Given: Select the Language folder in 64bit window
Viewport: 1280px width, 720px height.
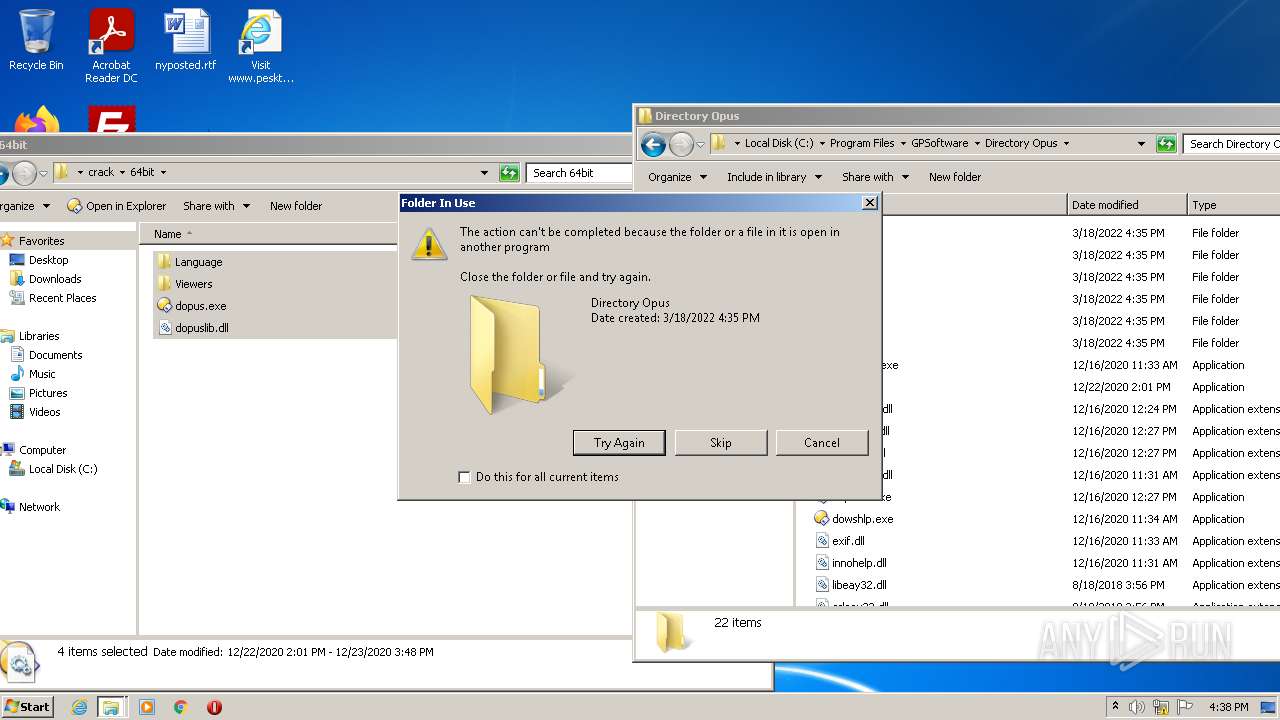Looking at the screenshot, I should pos(198,262).
